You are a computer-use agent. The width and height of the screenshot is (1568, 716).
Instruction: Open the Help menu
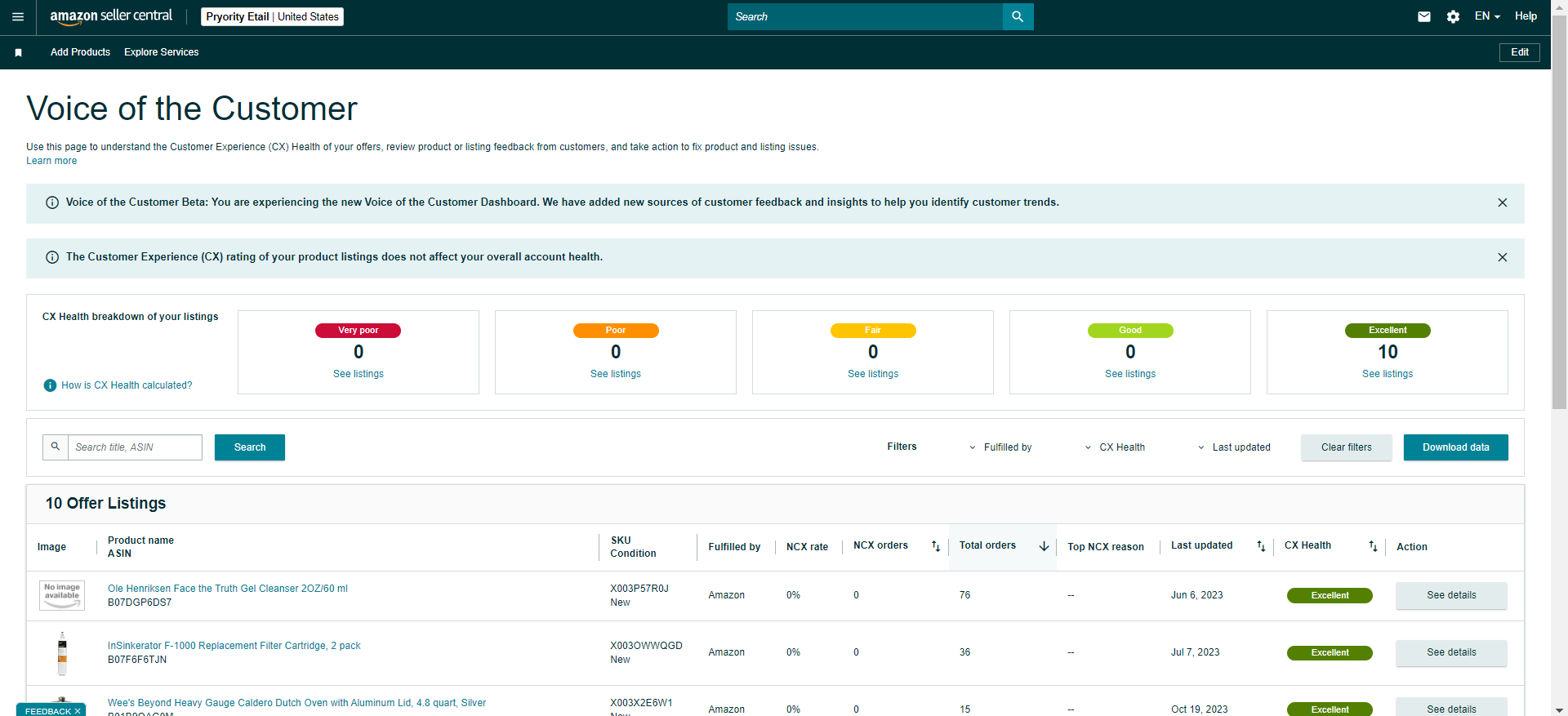pos(1526,16)
